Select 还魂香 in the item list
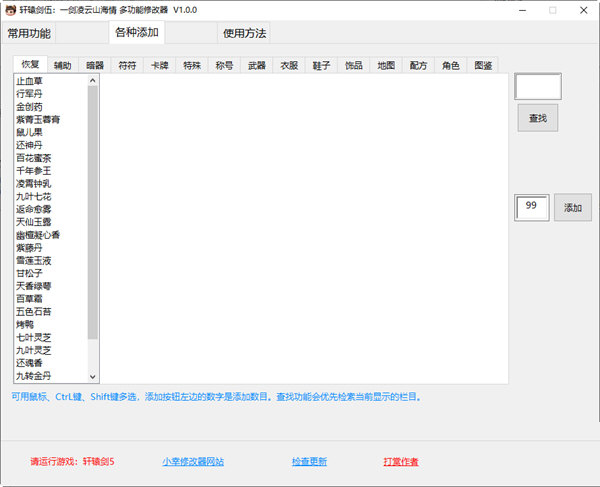 (29, 363)
